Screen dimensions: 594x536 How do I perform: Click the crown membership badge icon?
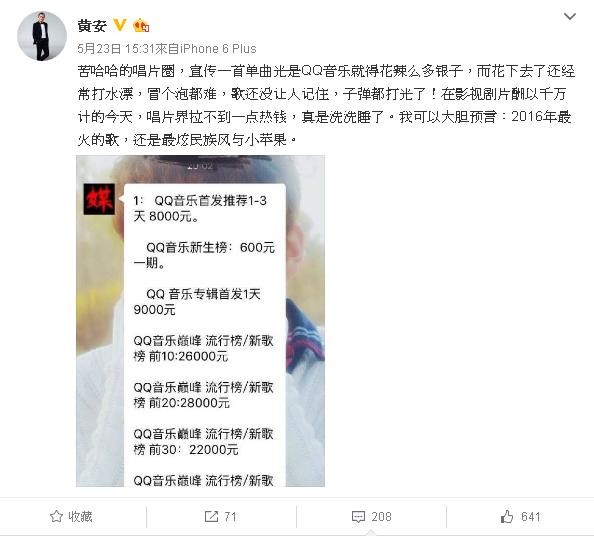point(141,25)
